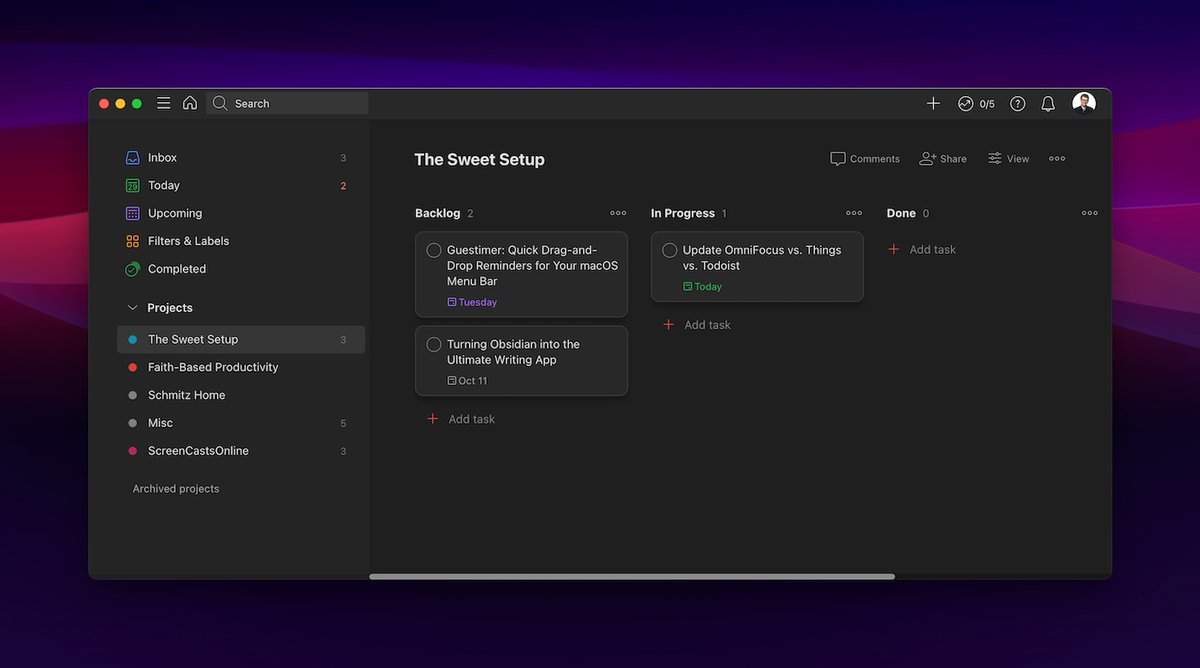Complete the Guestimer task checkbox
This screenshot has height=668, width=1200.
(434, 250)
